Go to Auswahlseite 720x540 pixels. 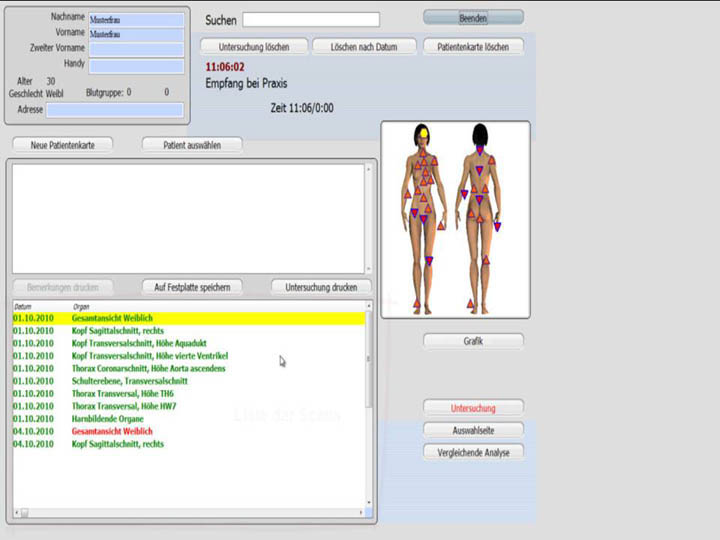tap(473, 430)
